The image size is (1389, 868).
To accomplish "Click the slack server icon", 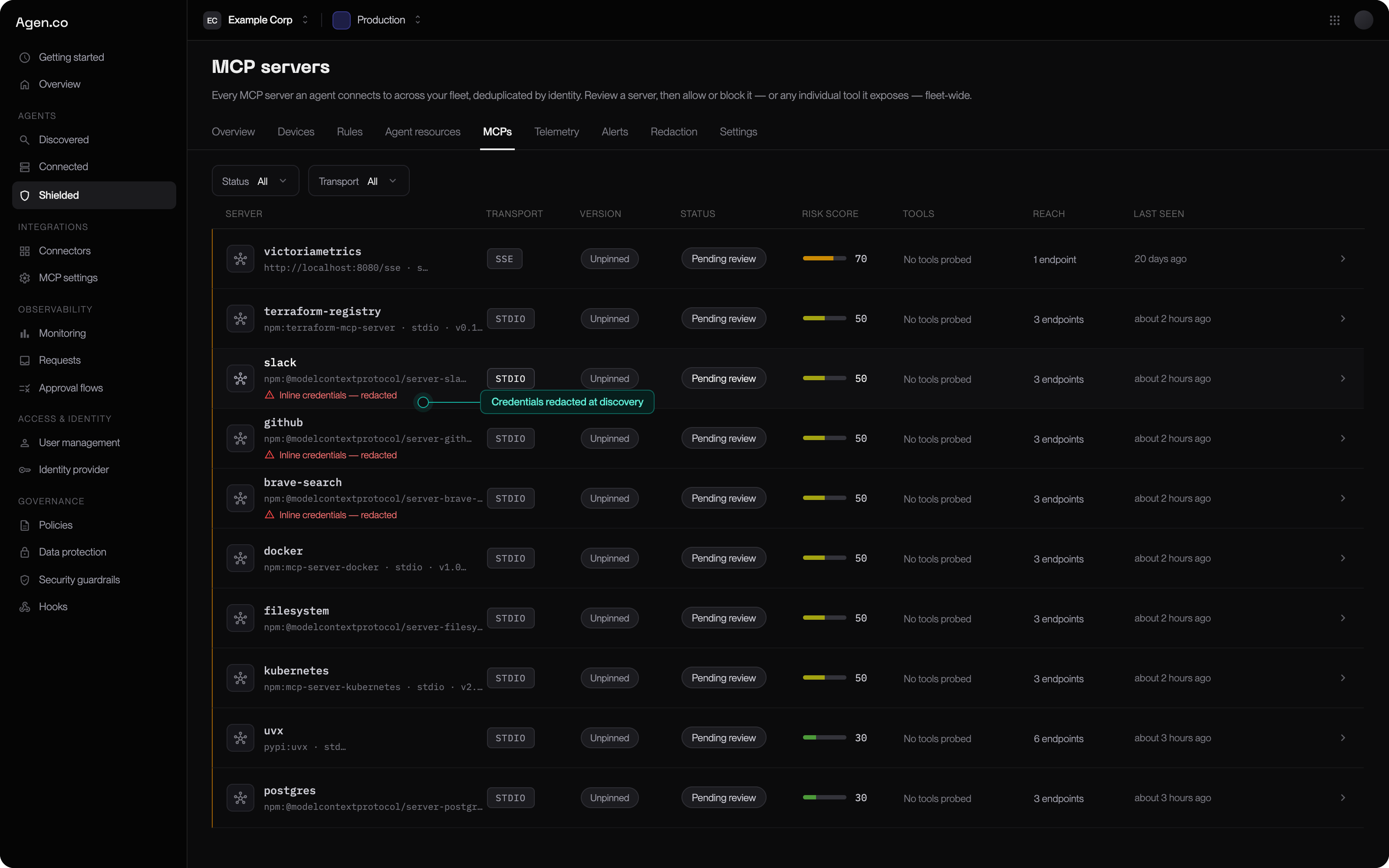I will 240,378.
